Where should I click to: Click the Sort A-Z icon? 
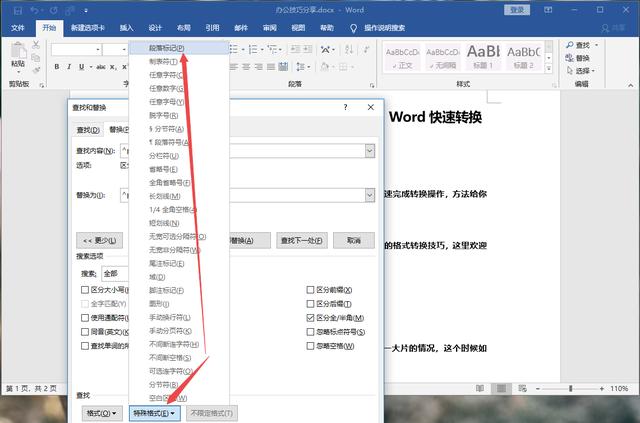(x=349, y=49)
